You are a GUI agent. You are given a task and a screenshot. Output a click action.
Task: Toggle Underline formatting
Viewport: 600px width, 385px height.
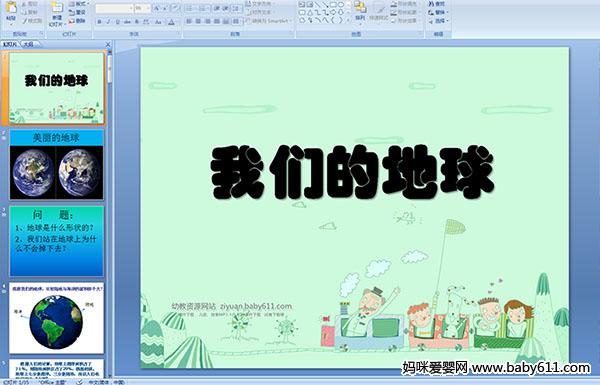pos(118,22)
